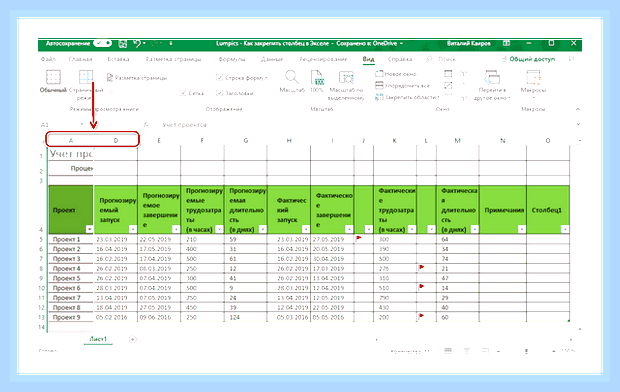This screenshot has width=620, height=392.
Task: Set zoom to 100%
Action: pyautogui.click(x=317, y=81)
